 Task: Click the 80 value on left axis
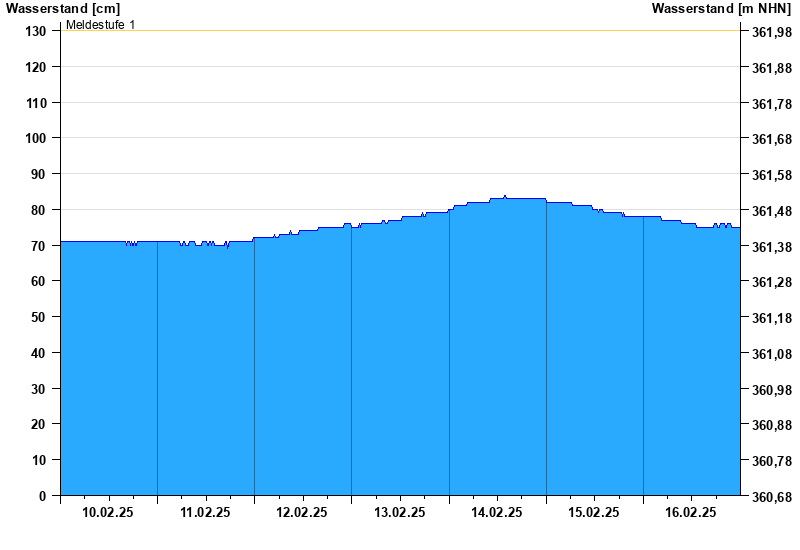(40, 210)
